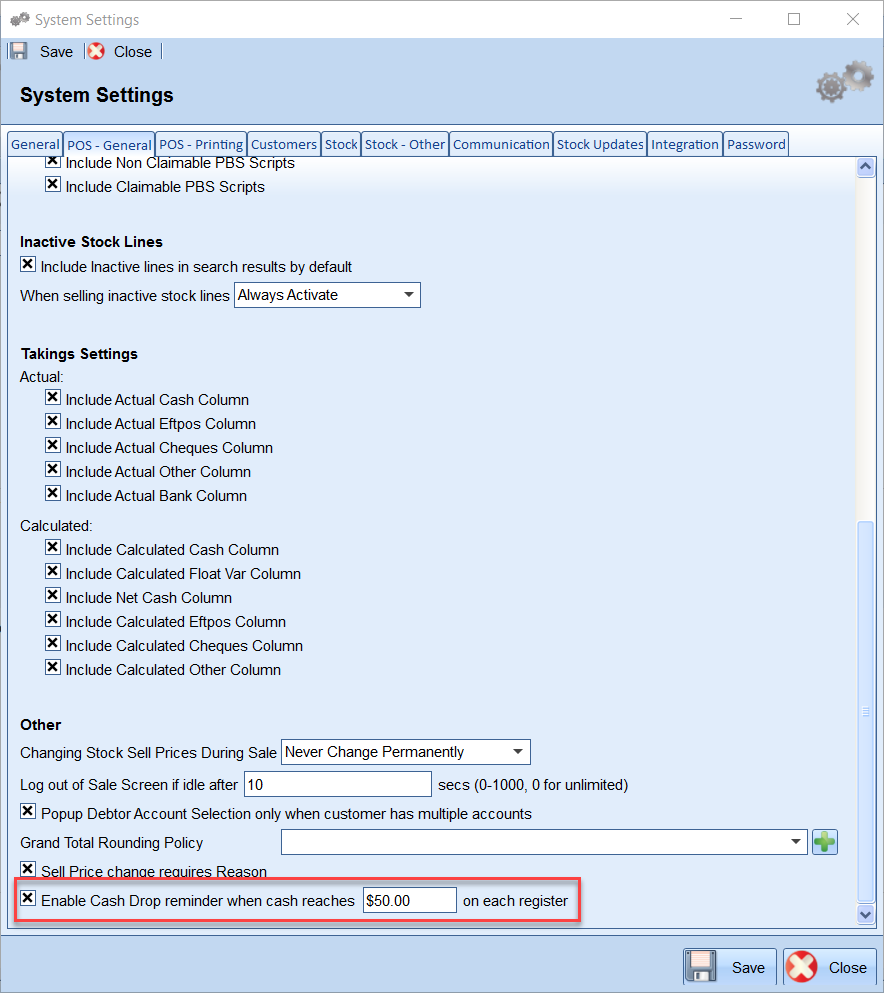The width and height of the screenshot is (884, 993).
Task: Toggle Include Calculated Float Var Column
Action: (53, 573)
